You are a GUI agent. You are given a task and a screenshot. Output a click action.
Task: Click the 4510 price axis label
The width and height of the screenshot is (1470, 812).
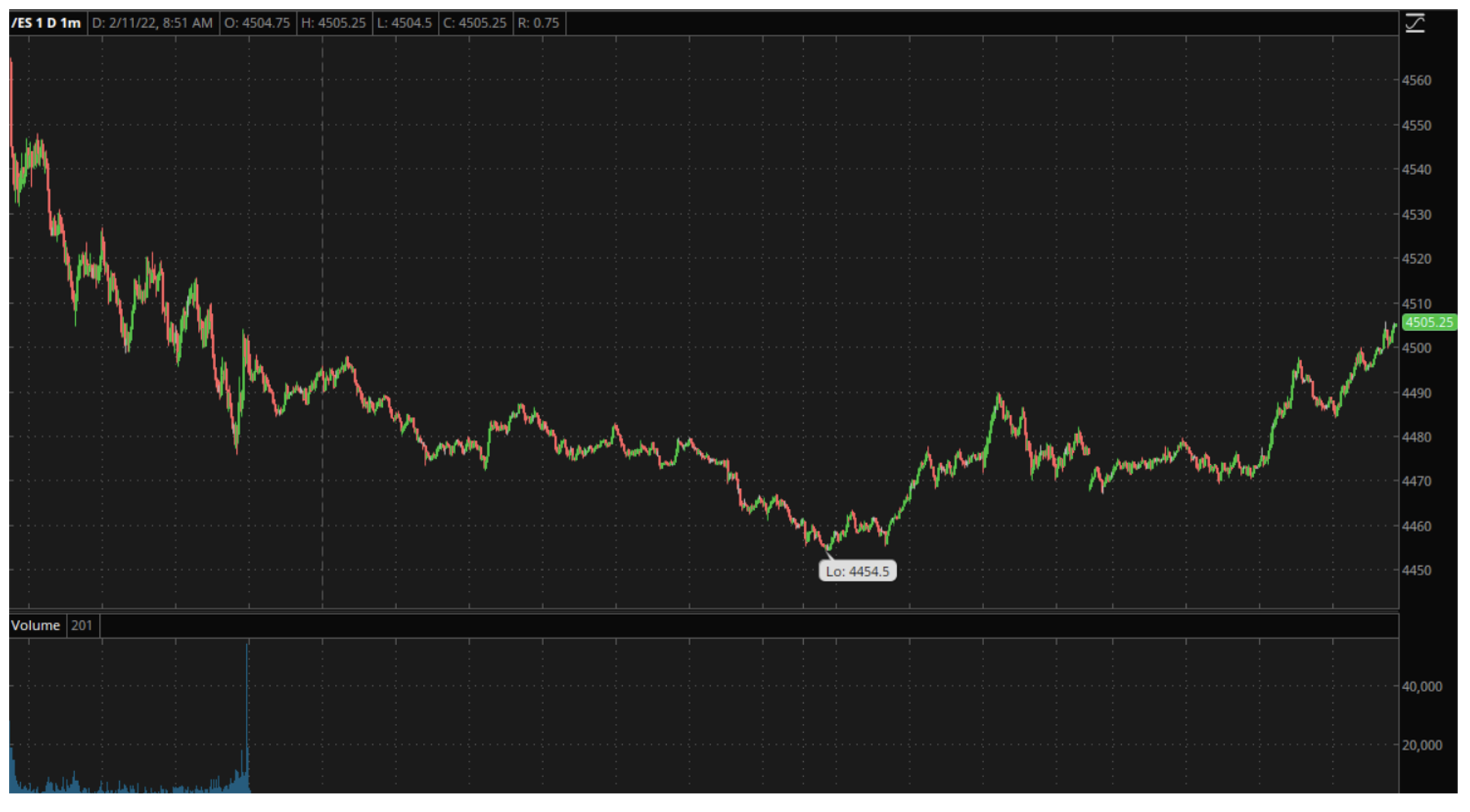(1417, 304)
